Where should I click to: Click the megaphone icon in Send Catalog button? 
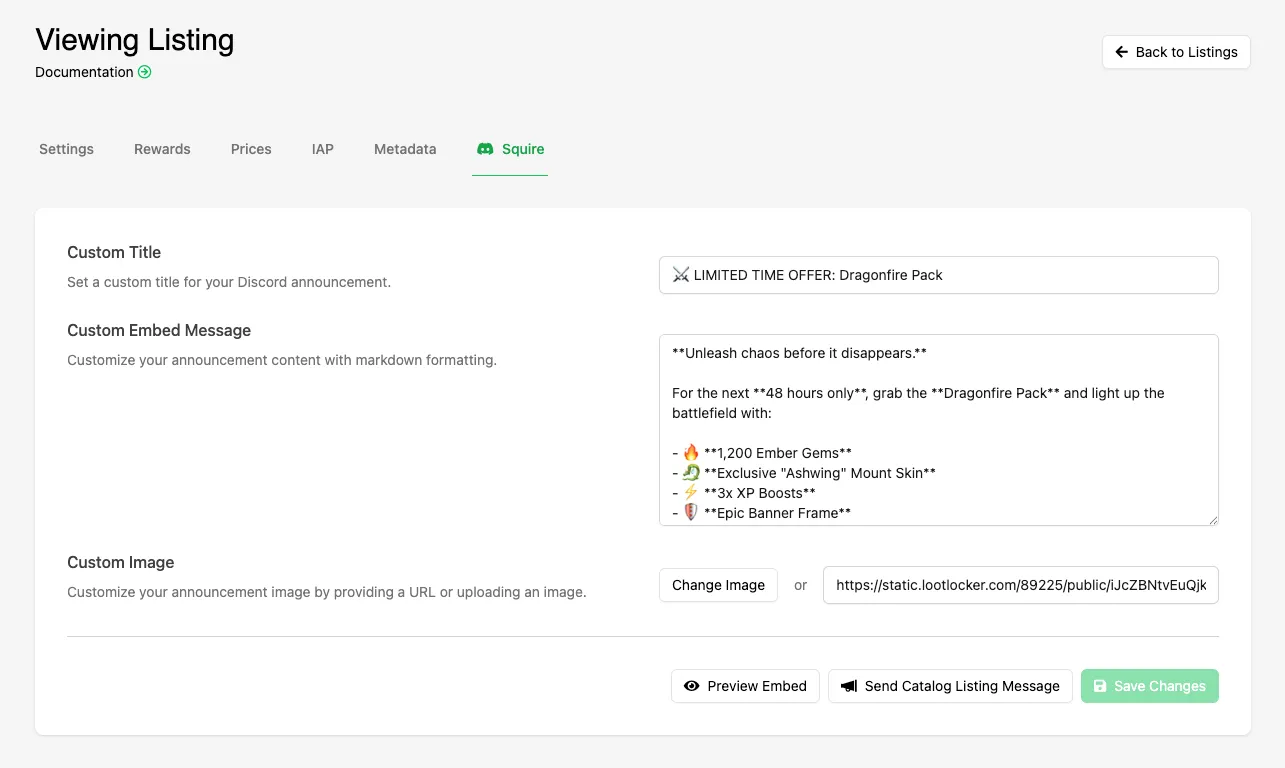[849, 686]
